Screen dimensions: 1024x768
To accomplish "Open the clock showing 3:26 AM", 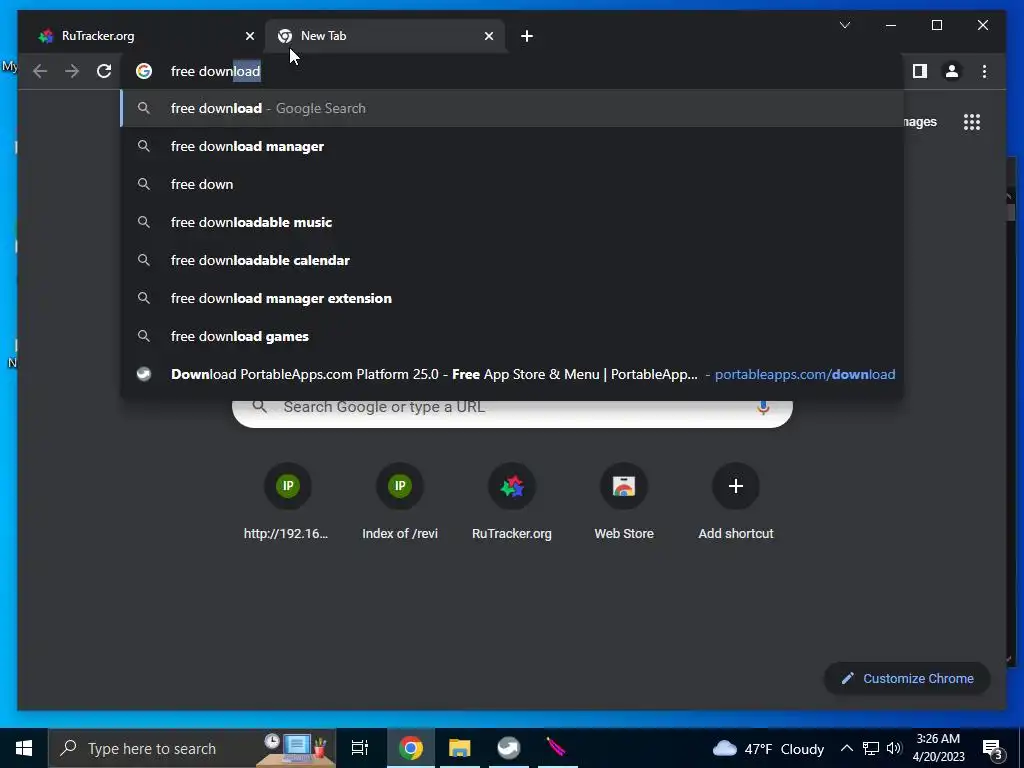I will 938,748.
